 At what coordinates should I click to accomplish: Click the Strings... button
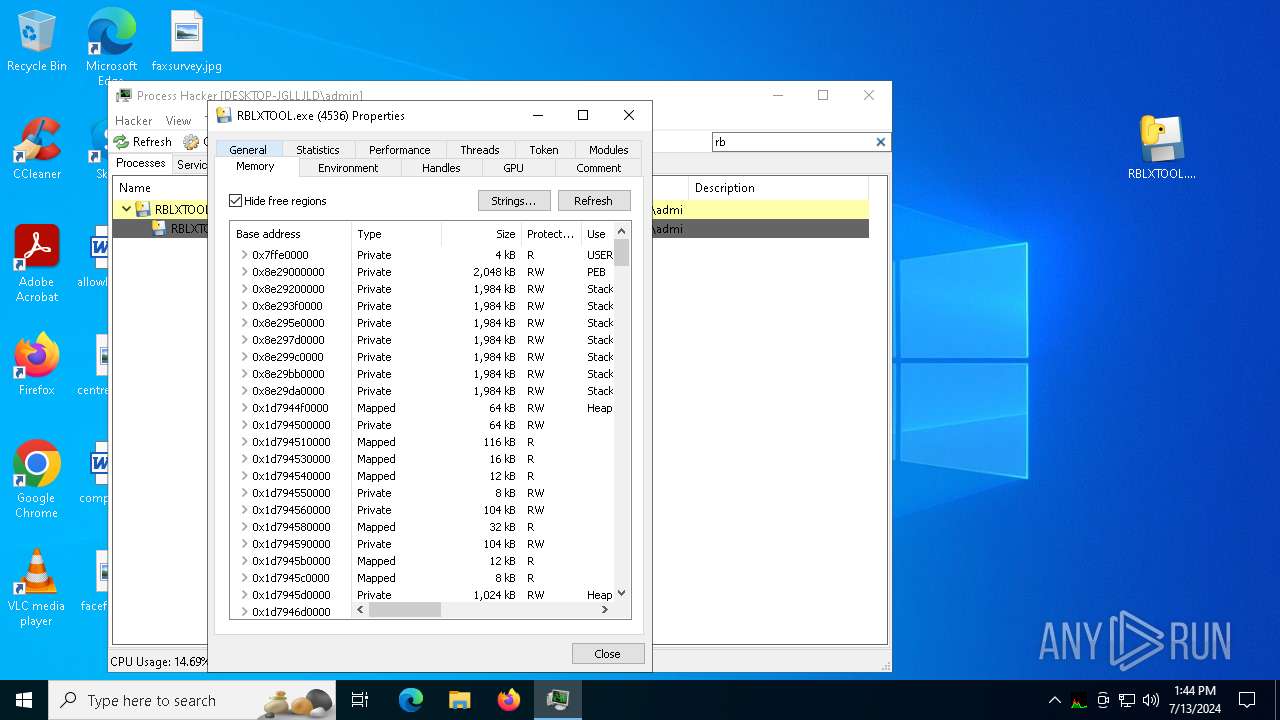pyautogui.click(x=514, y=201)
